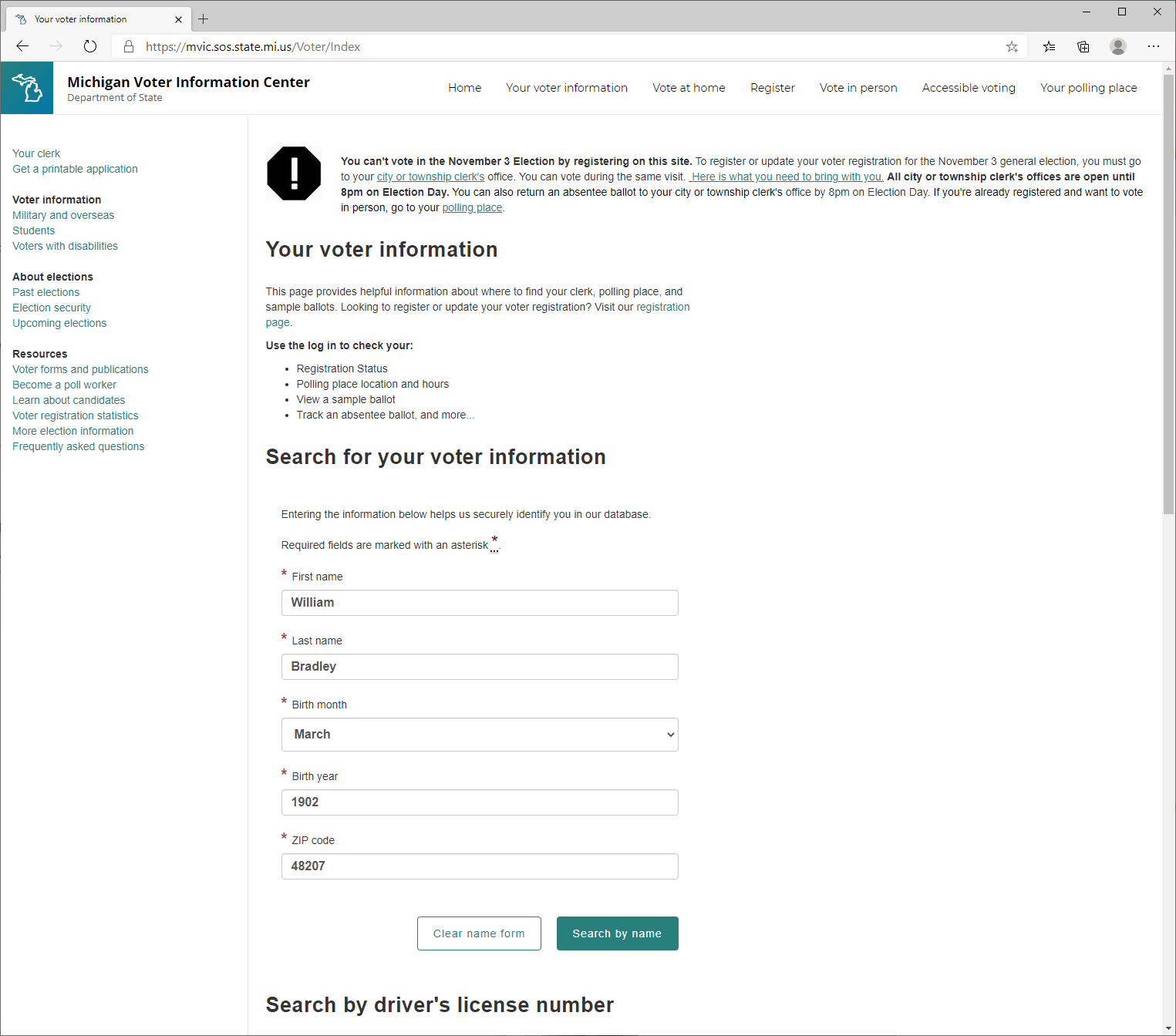Open the Favorites list icon

click(1049, 46)
